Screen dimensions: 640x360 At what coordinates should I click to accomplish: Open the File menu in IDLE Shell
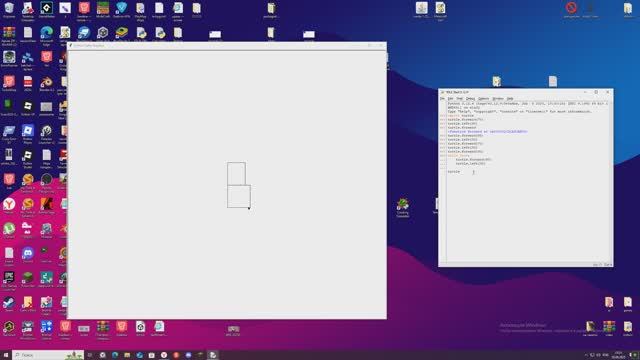442,98
